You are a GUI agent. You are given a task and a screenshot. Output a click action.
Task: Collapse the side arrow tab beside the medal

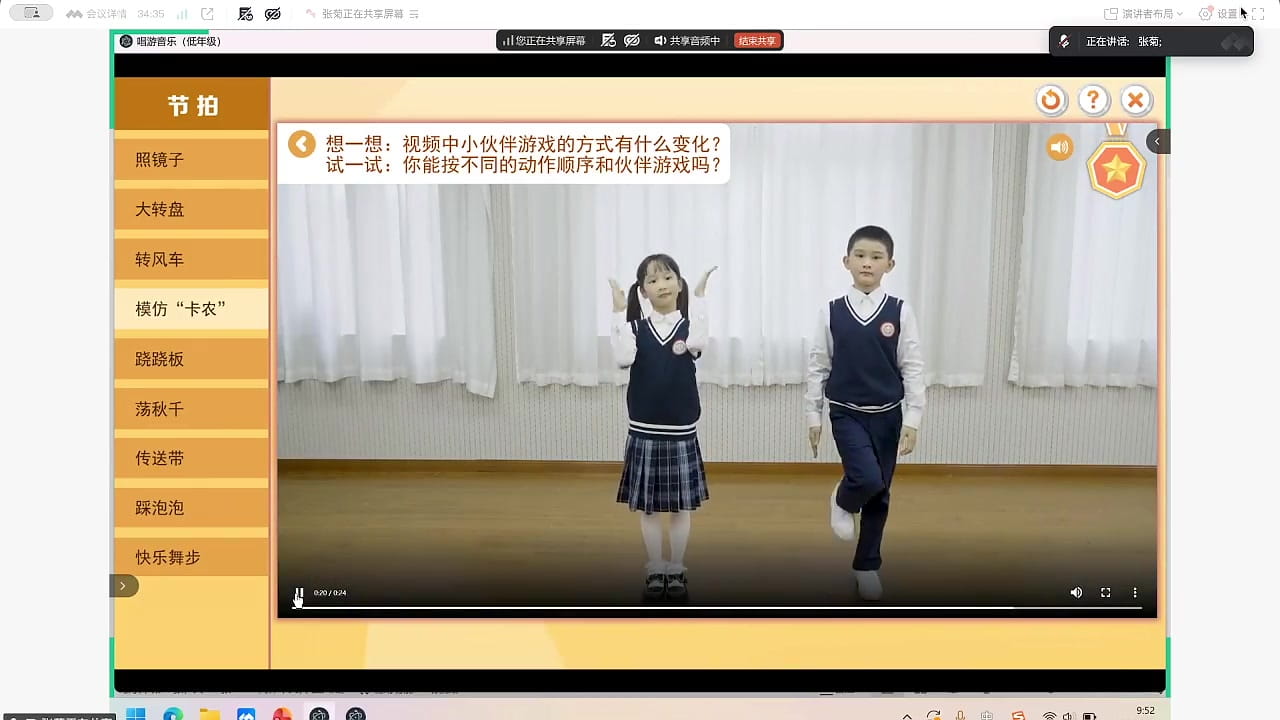(1158, 141)
